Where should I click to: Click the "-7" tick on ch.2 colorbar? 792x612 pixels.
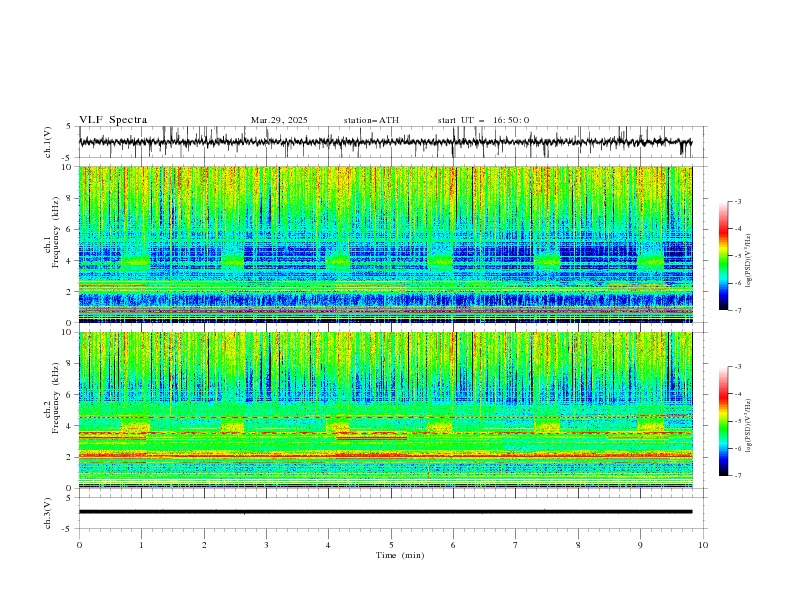pos(737,476)
